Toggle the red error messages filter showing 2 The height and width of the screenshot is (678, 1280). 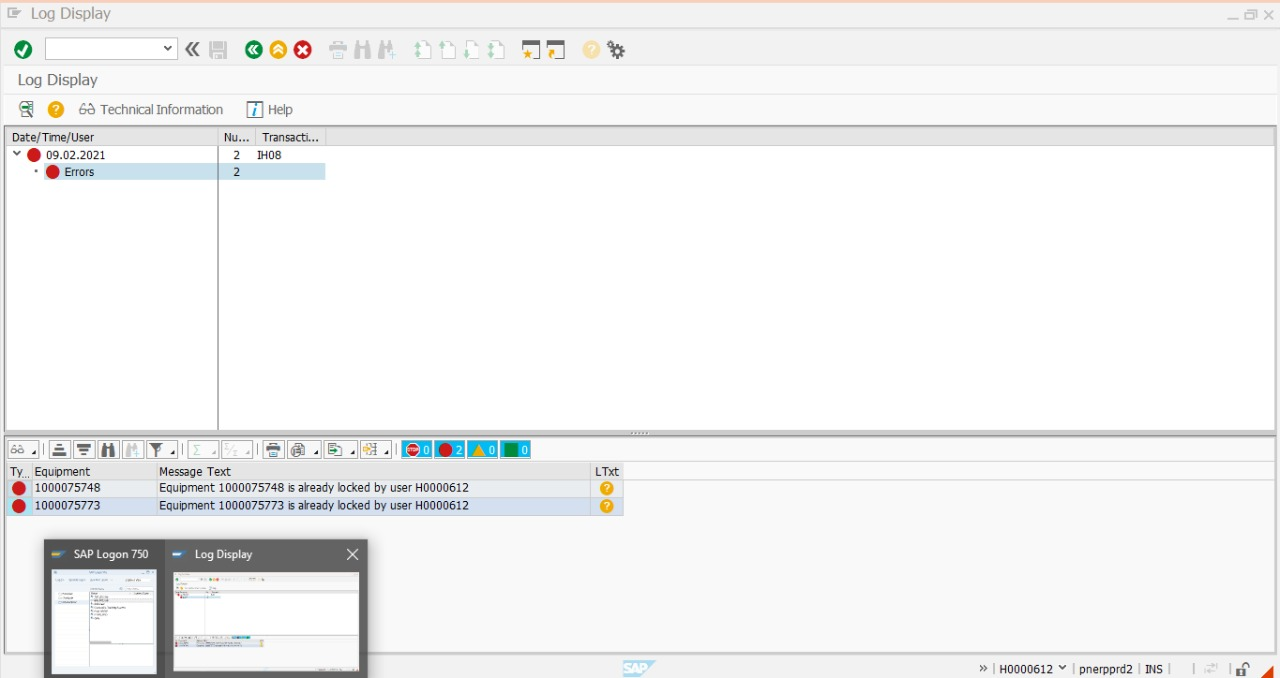449,450
